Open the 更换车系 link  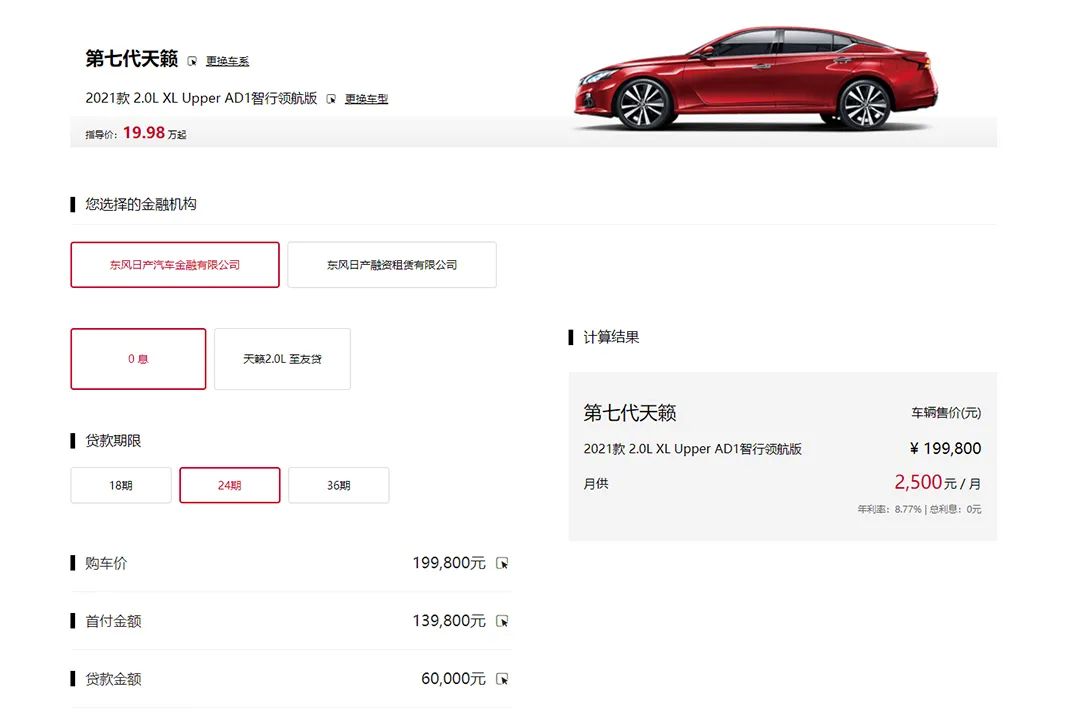228,59
